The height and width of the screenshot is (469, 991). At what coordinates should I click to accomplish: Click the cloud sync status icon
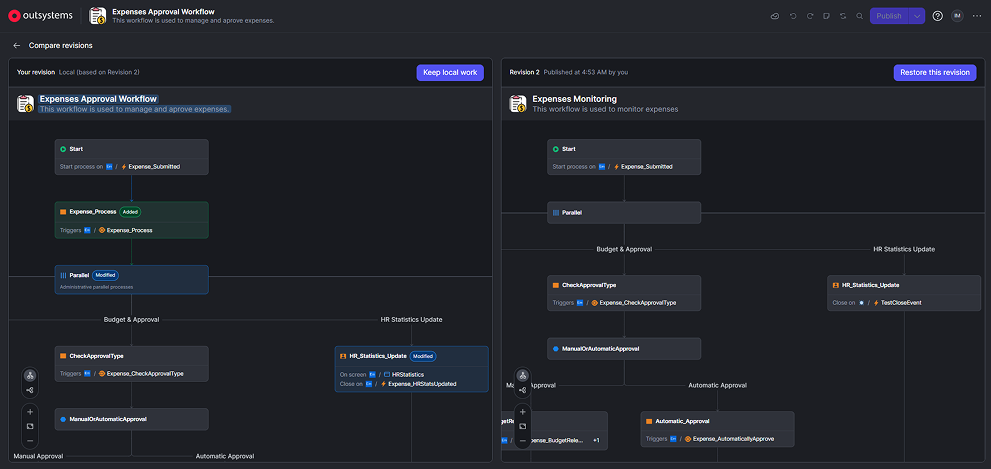pyautogui.click(x=775, y=16)
